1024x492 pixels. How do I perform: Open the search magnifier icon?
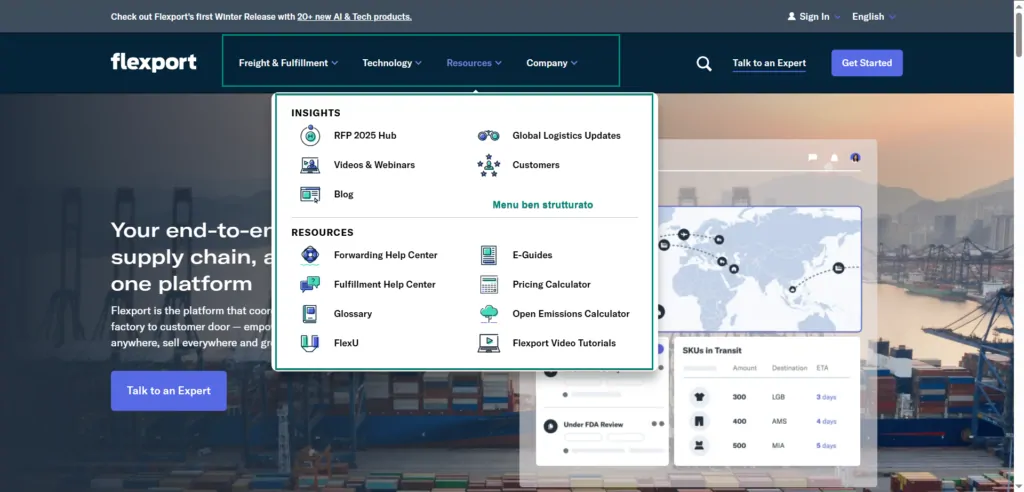704,63
